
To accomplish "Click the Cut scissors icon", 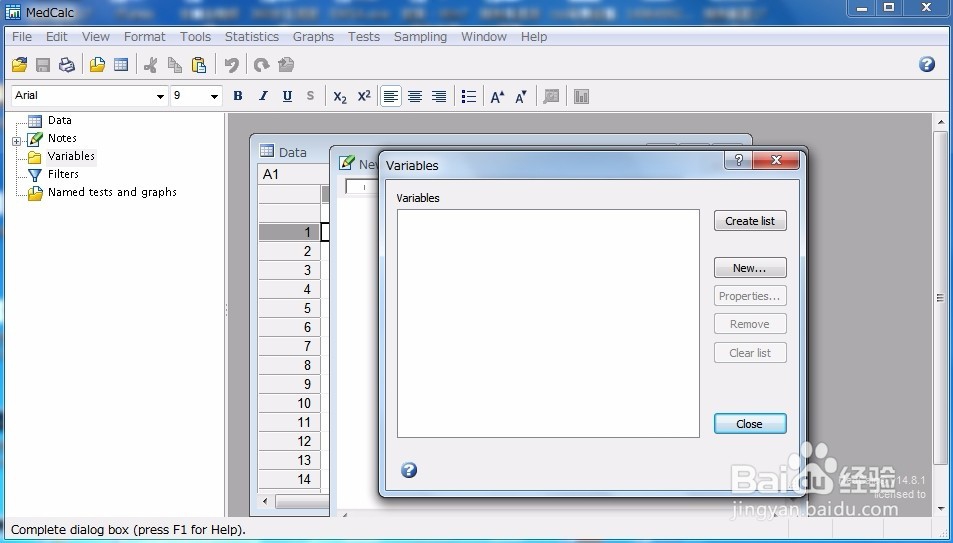I will 151,64.
